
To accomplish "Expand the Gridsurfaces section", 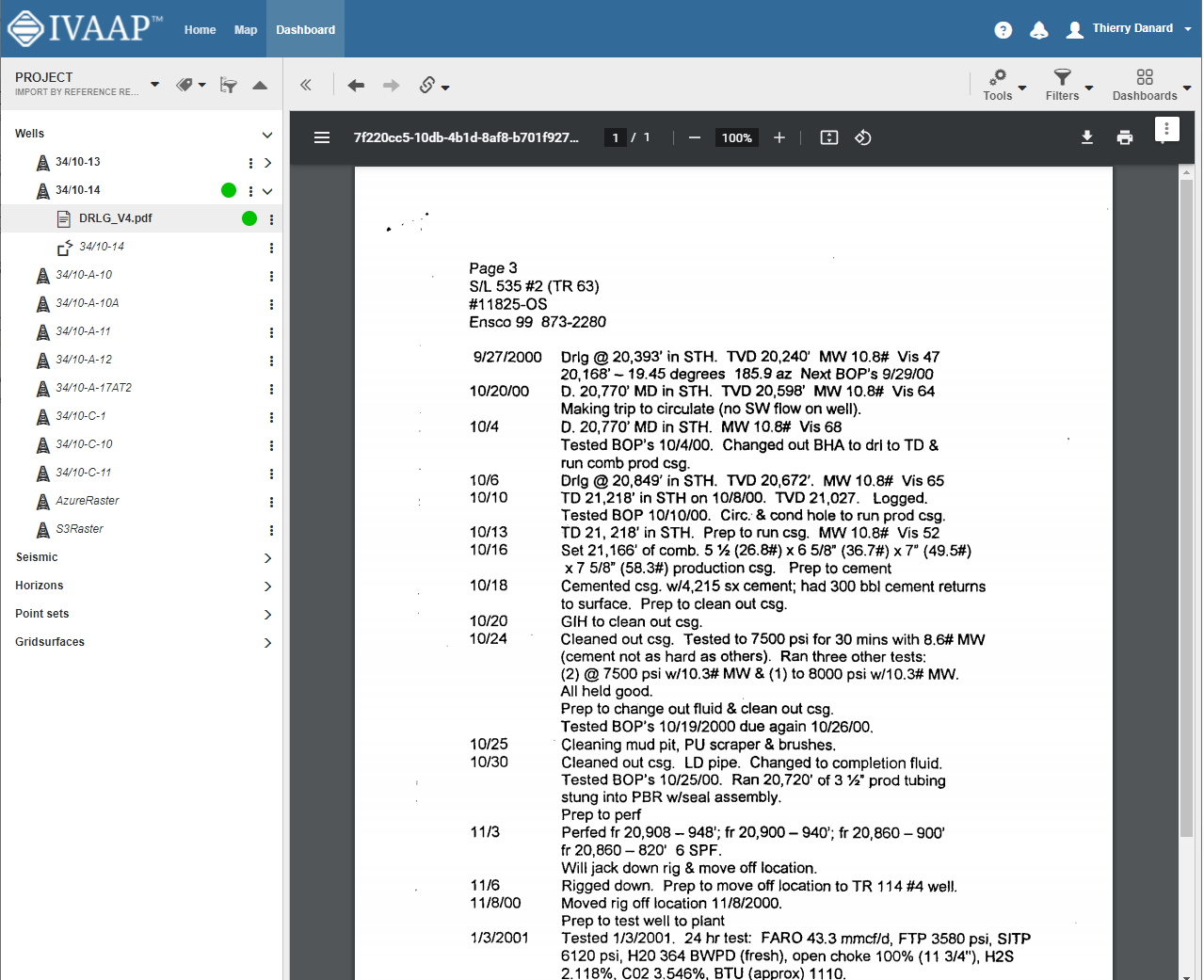I will (x=268, y=643).
